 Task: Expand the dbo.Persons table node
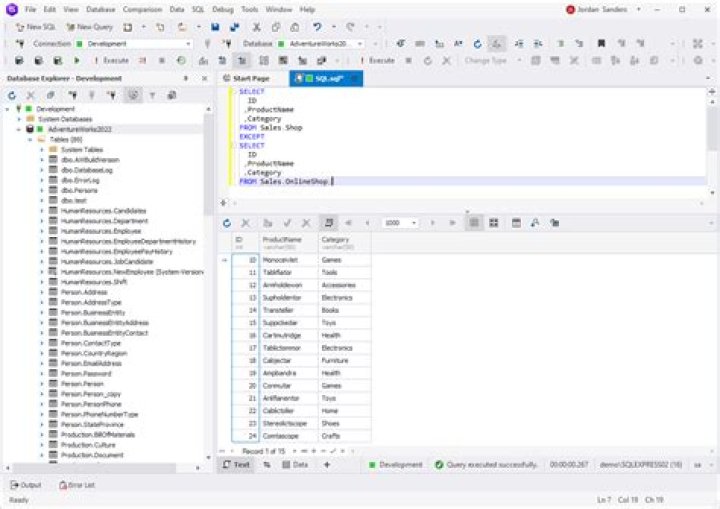[42, 190]
